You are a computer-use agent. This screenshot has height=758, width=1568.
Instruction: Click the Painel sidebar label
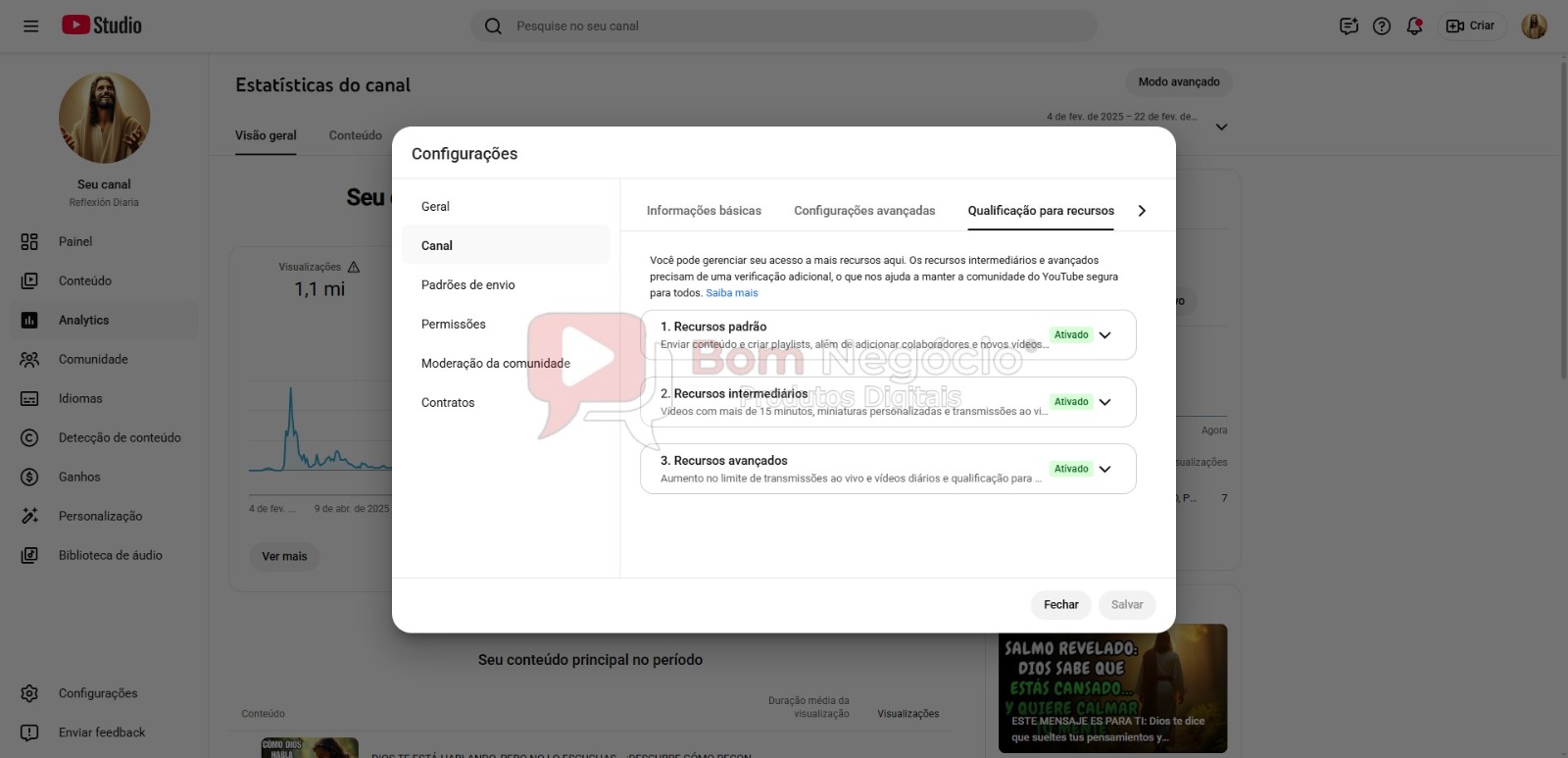pyautogui.click(x=75, y=241)
